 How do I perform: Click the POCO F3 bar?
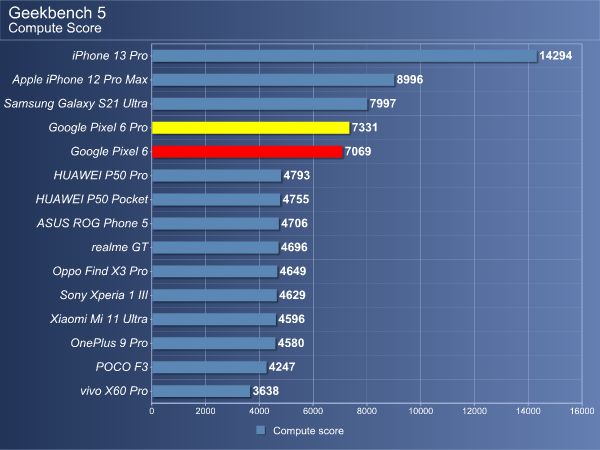coord(209,367)
